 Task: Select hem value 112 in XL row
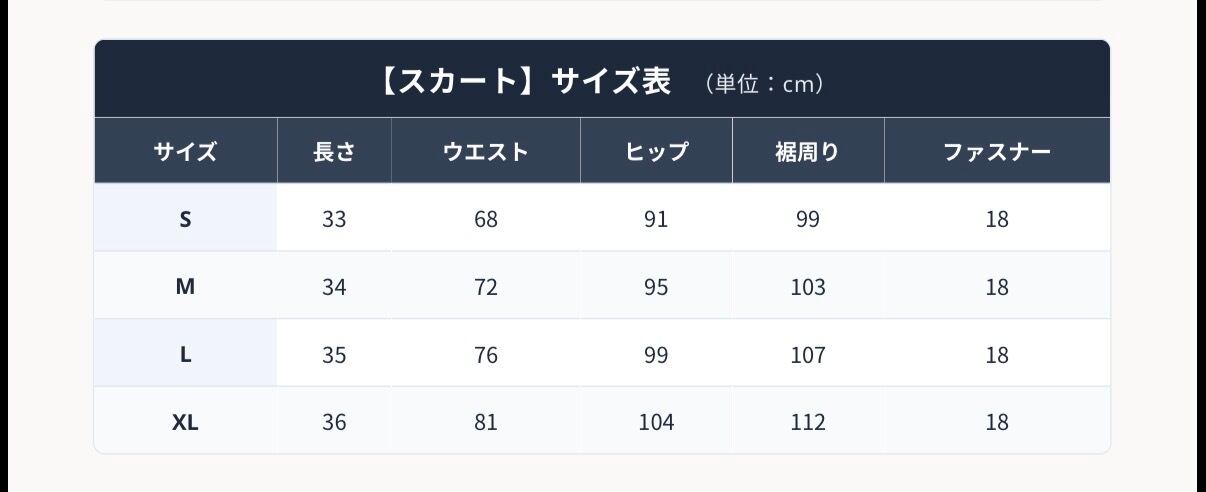point(808,423)
